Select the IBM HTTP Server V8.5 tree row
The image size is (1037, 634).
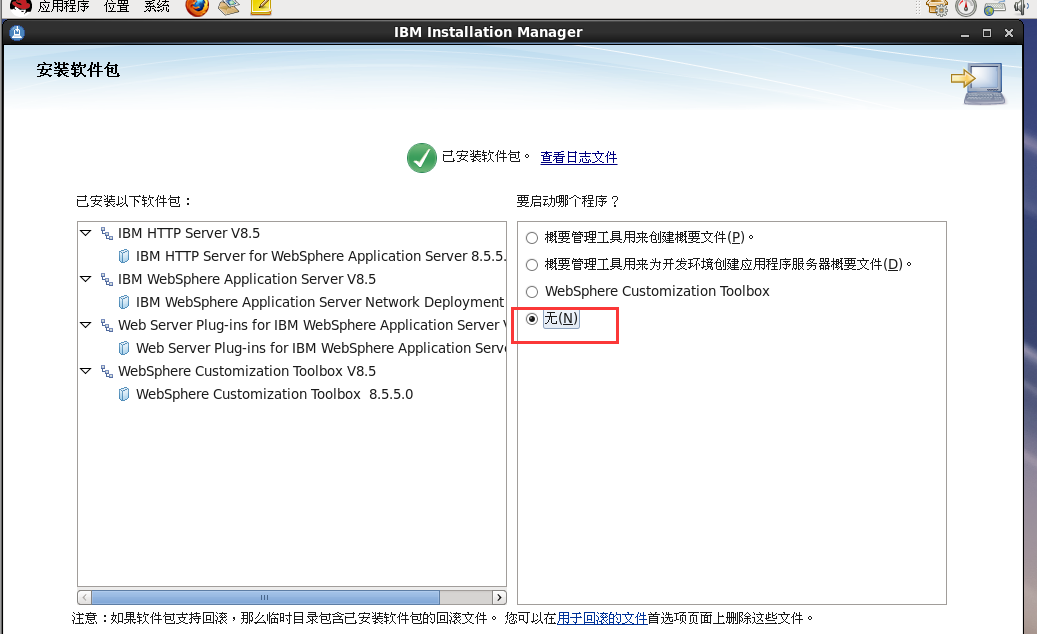point(188,233)
